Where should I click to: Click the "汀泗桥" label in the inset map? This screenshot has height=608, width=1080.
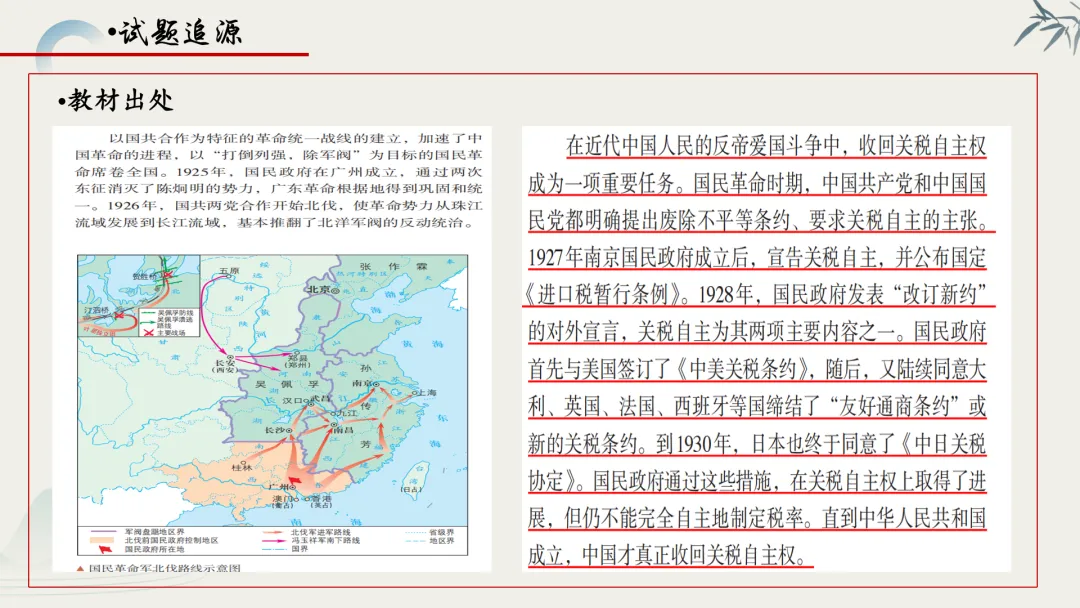click(96, 310)
